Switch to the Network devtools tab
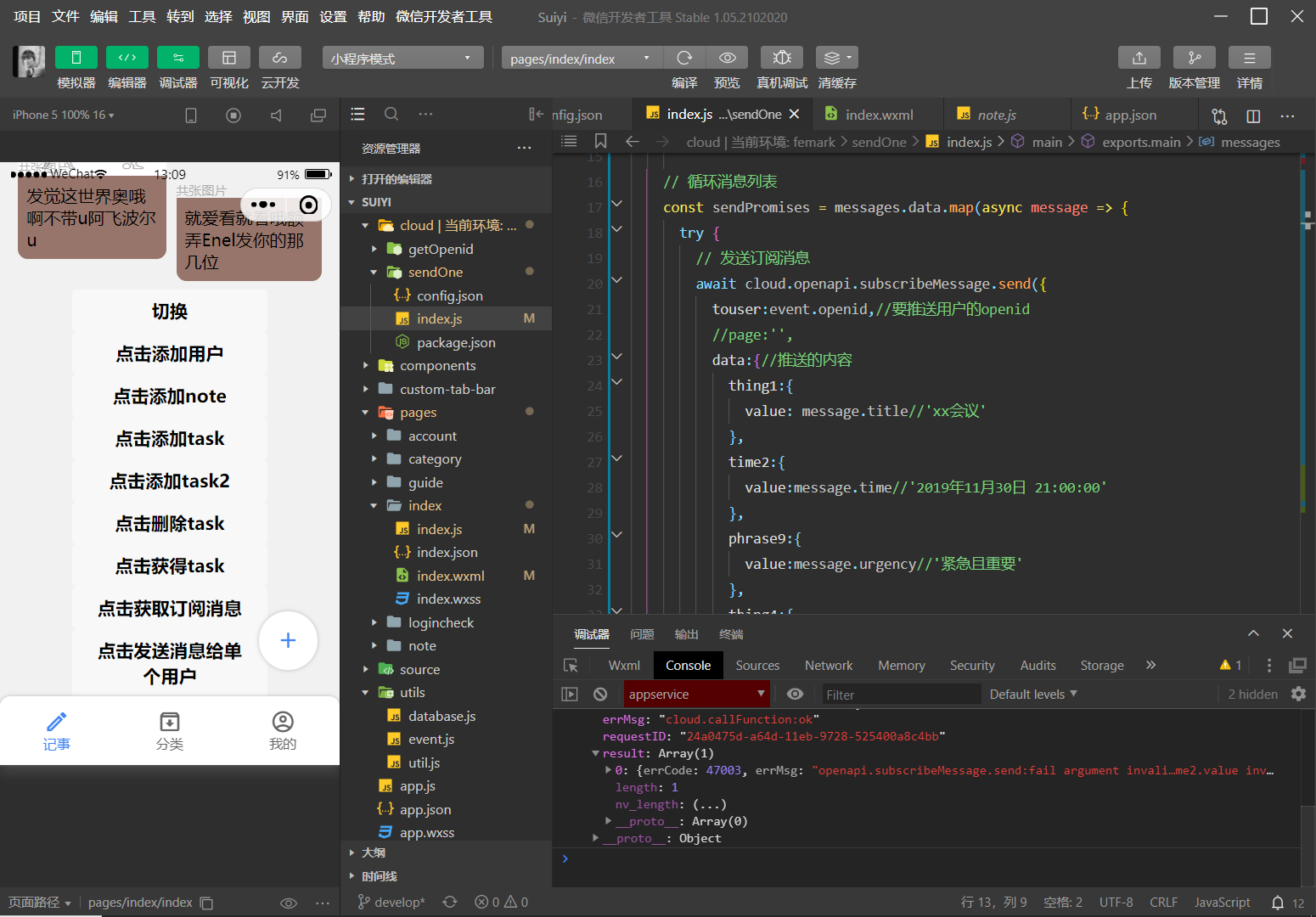 point(829,665)
